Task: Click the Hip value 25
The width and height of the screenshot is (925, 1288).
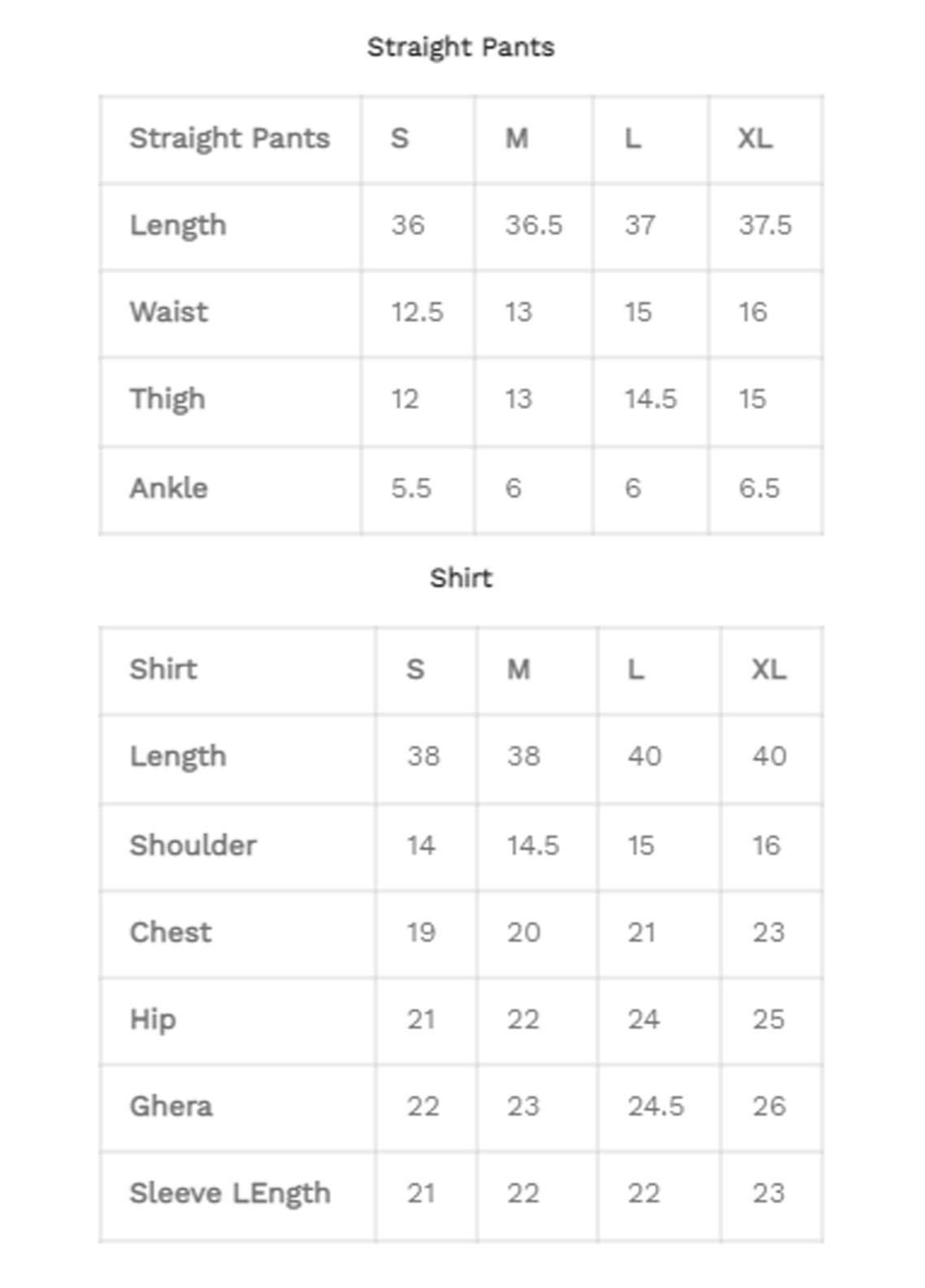Action: (x=768, y=1020)
